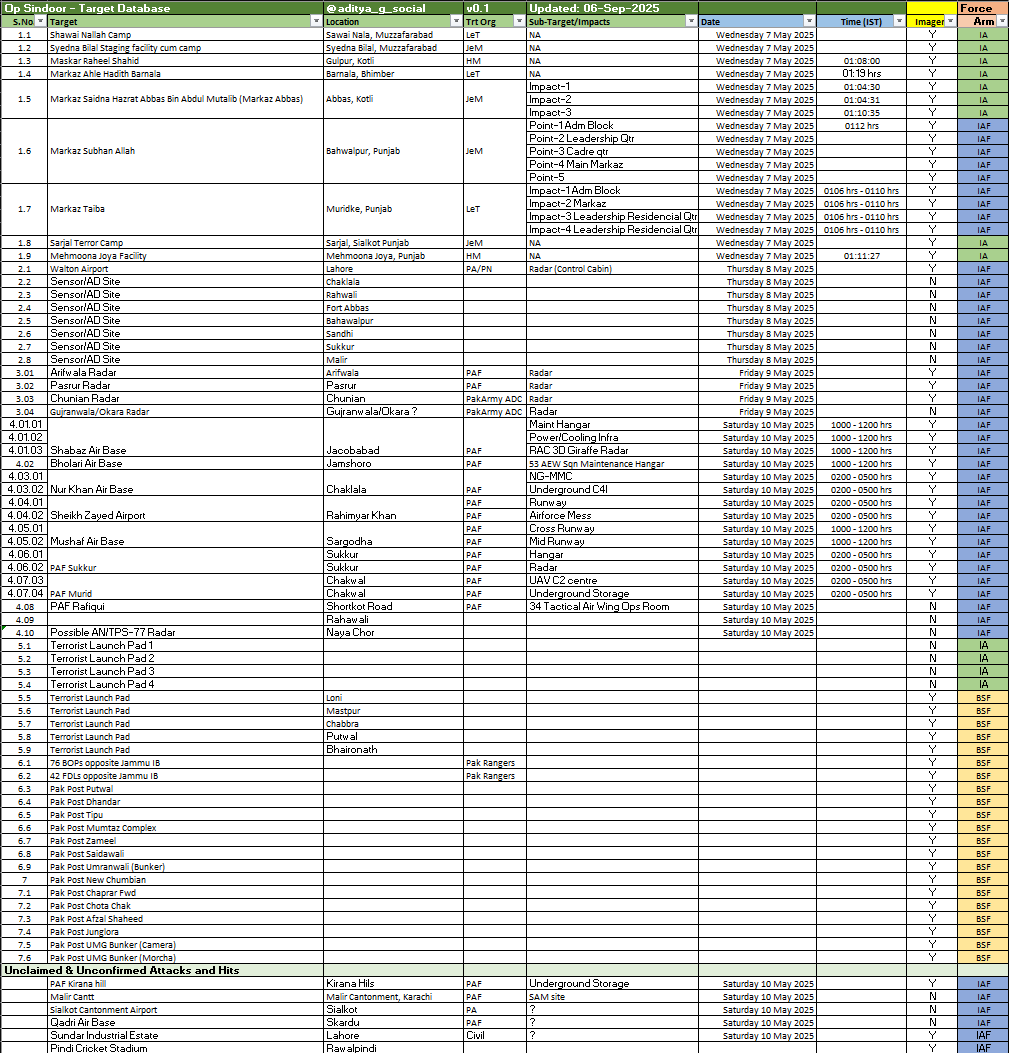
Task: Open the Target column filter dropdown
Action: [x=316, y=21]
